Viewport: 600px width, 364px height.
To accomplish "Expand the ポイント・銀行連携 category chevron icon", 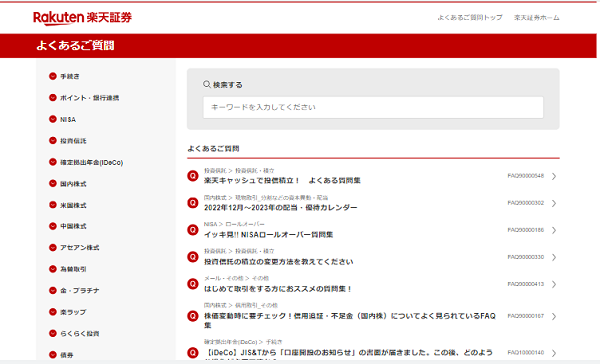I will tap(53, 98).
